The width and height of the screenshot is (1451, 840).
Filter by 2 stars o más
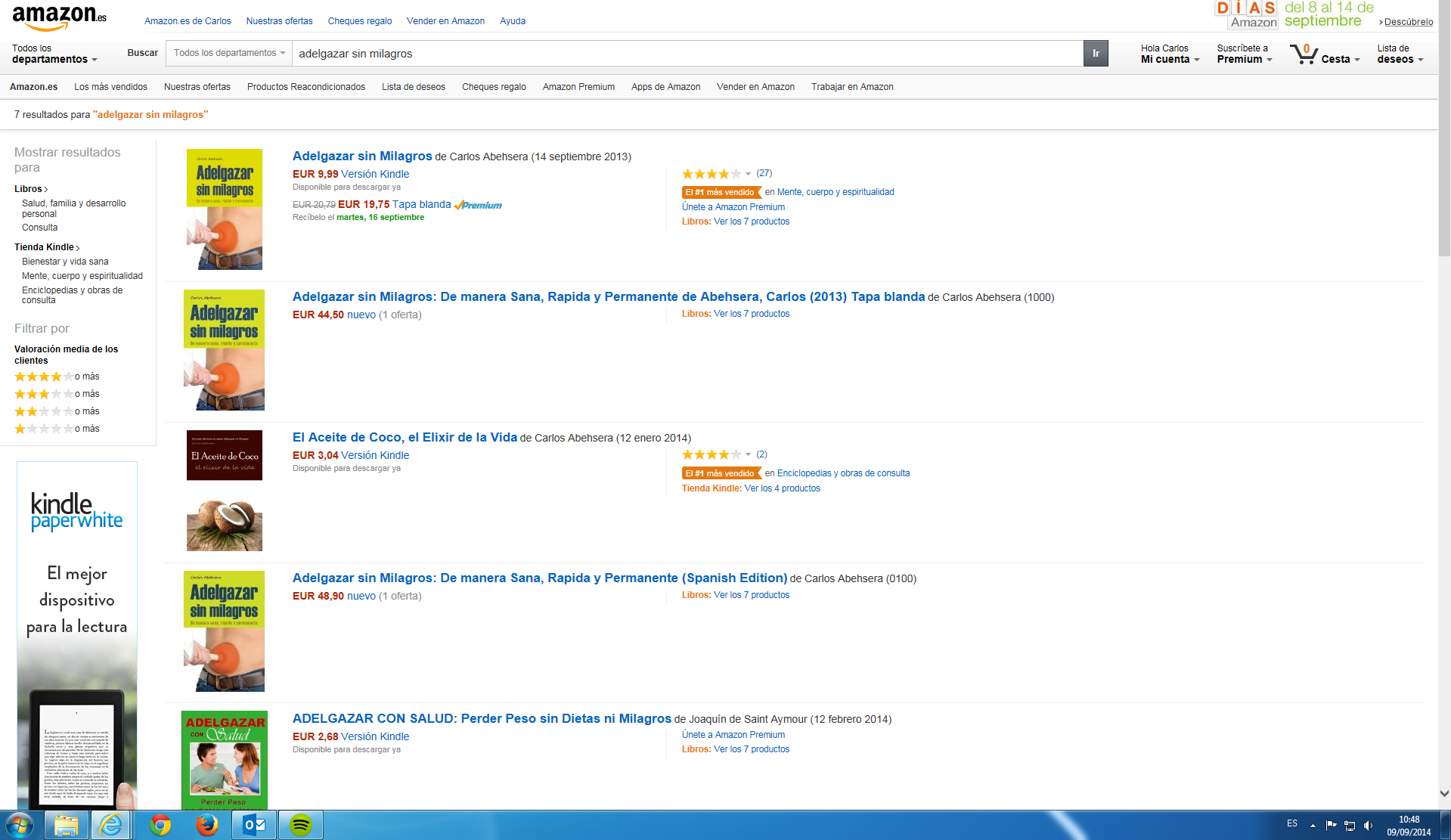pyautogui.click(x=57, y=411)
